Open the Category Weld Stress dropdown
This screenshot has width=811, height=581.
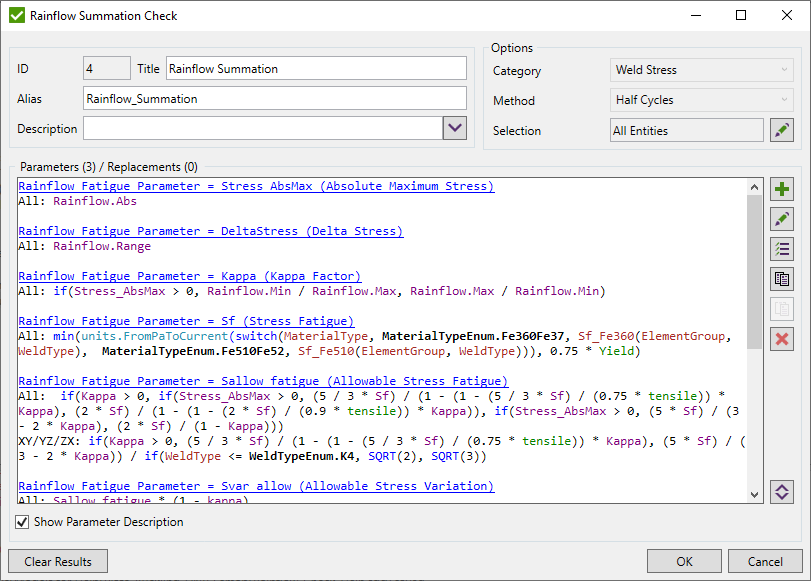click(x=702, y=70)
